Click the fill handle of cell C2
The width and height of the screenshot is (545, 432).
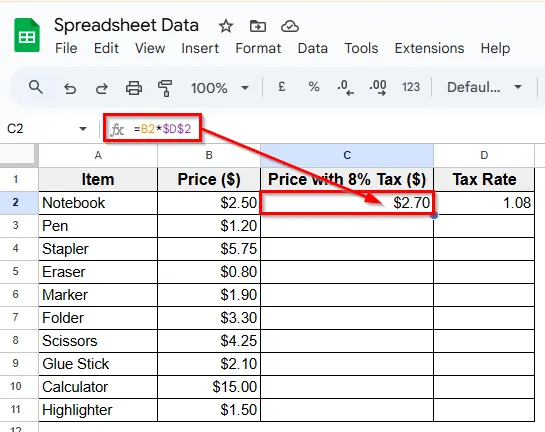click(434, 215)
